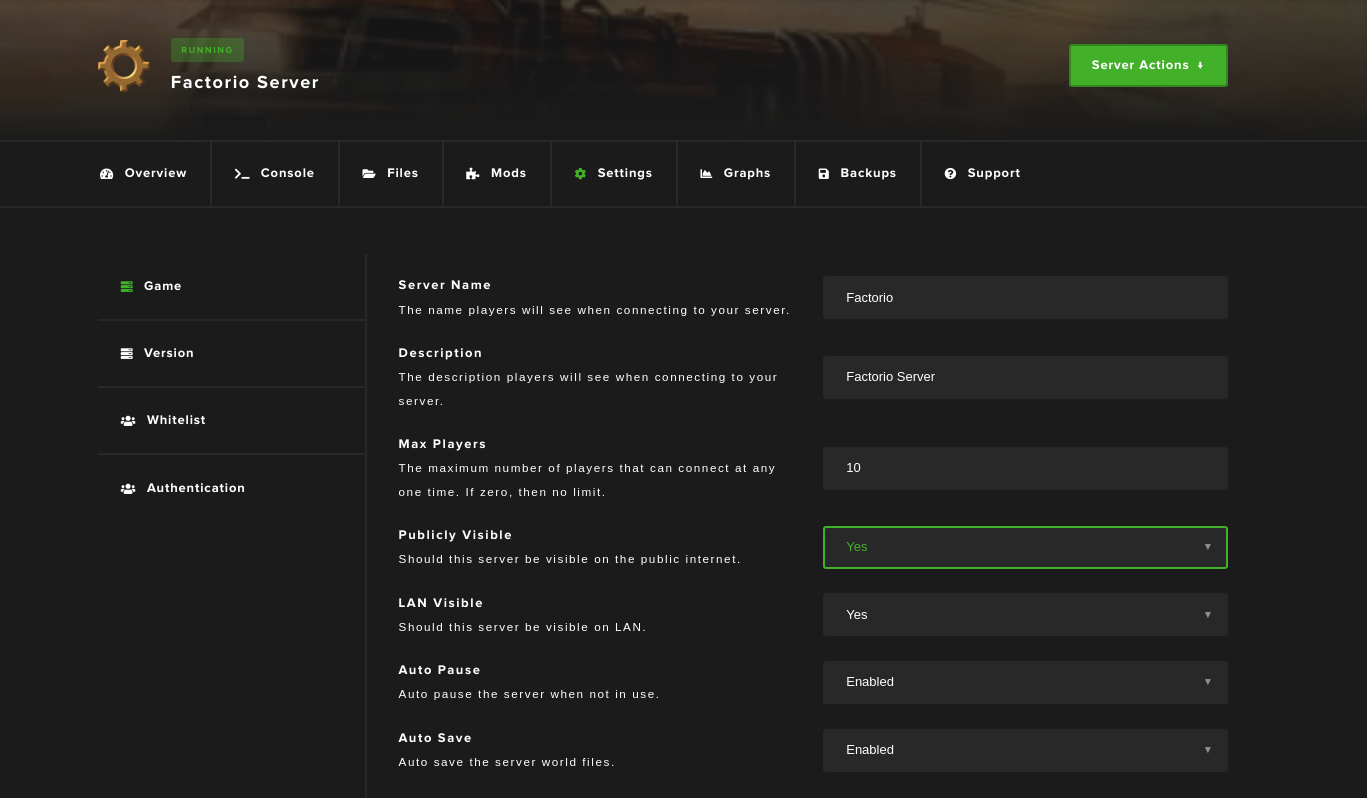Screen dimensions: 1367x798
Task: Click the Console terminal prompt icon
Action: tap(242, 174)
